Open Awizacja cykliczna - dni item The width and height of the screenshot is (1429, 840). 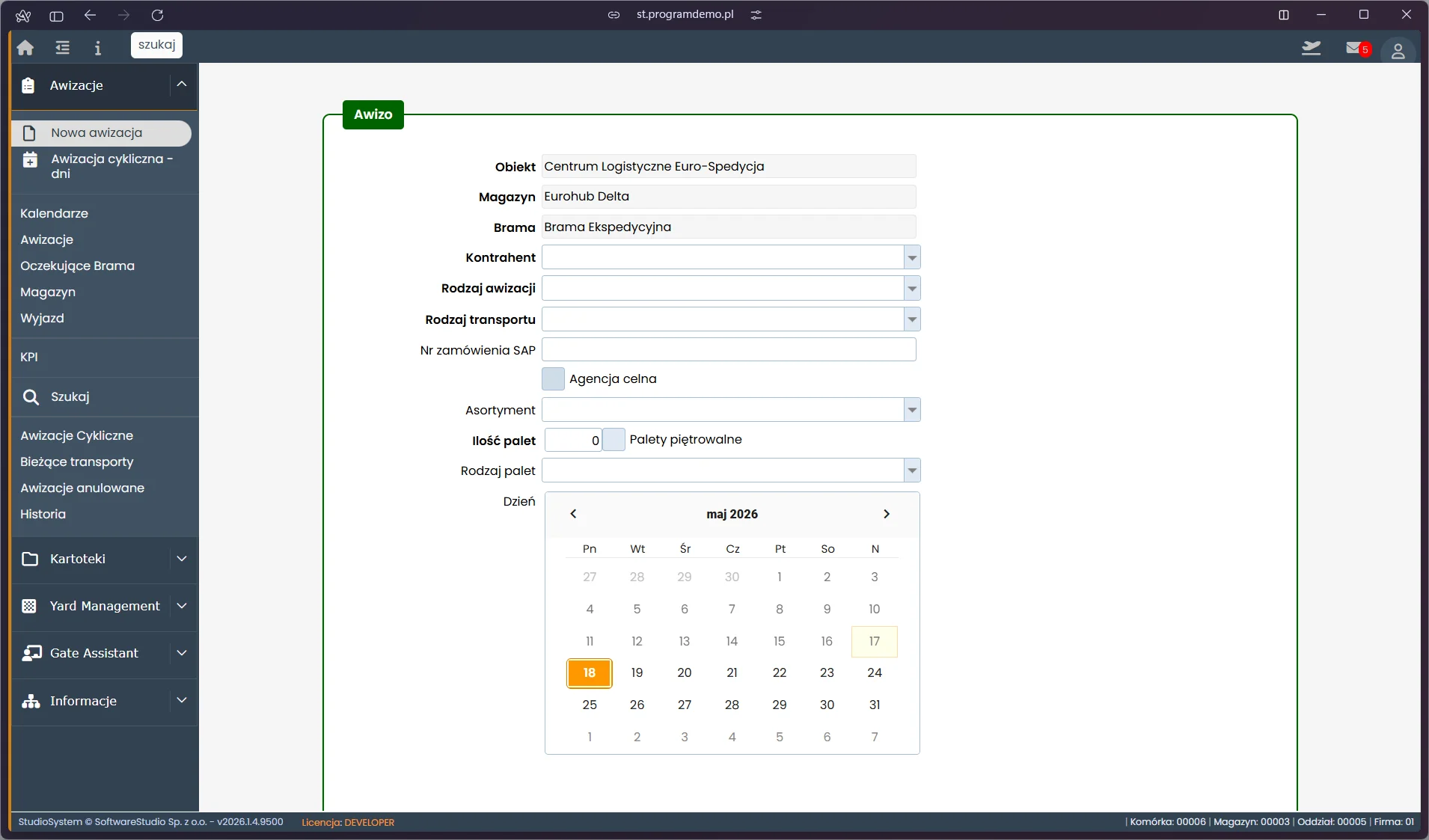click(x=105, y=166)
